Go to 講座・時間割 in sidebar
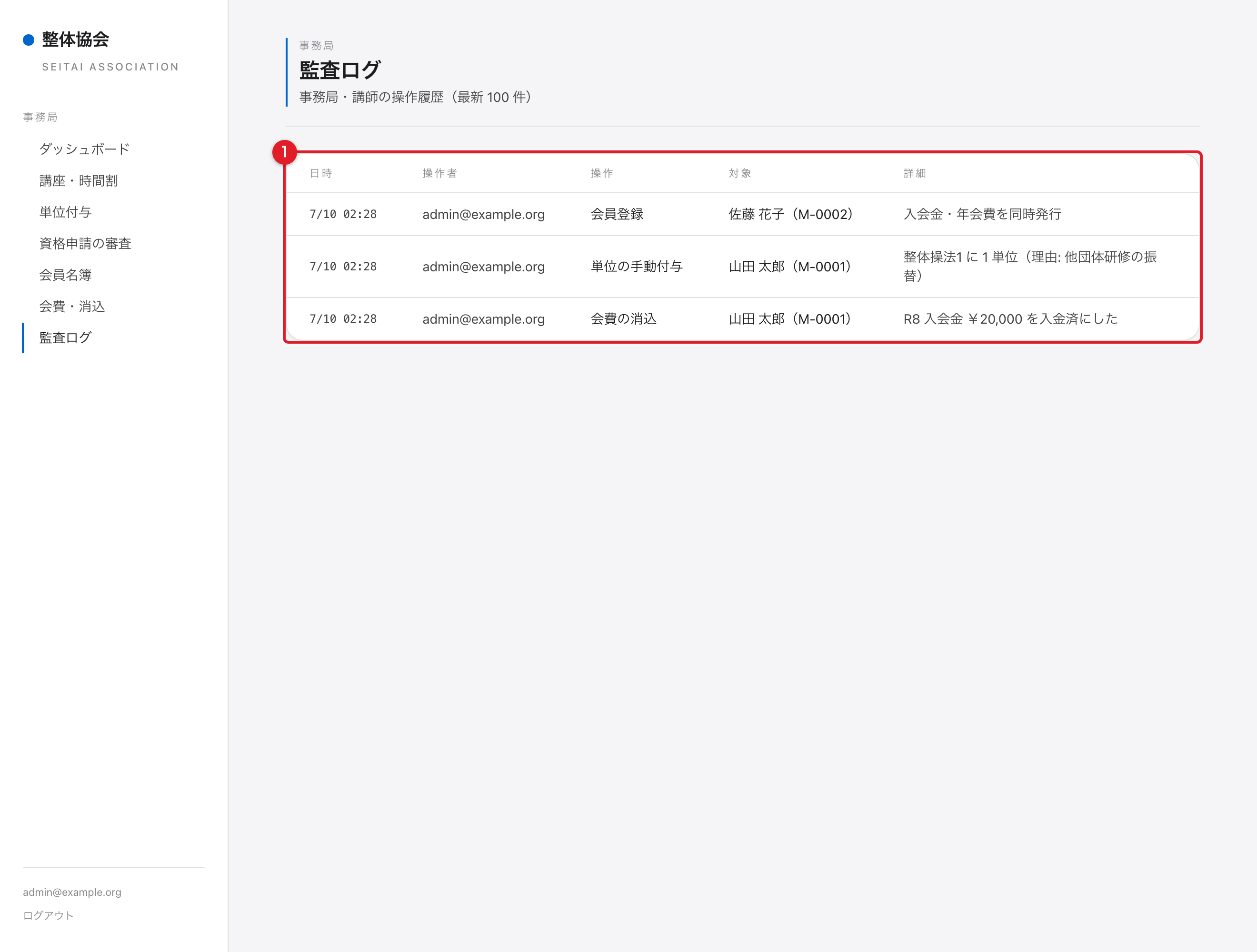This screenshot has height=952, width=1257. 79,180
